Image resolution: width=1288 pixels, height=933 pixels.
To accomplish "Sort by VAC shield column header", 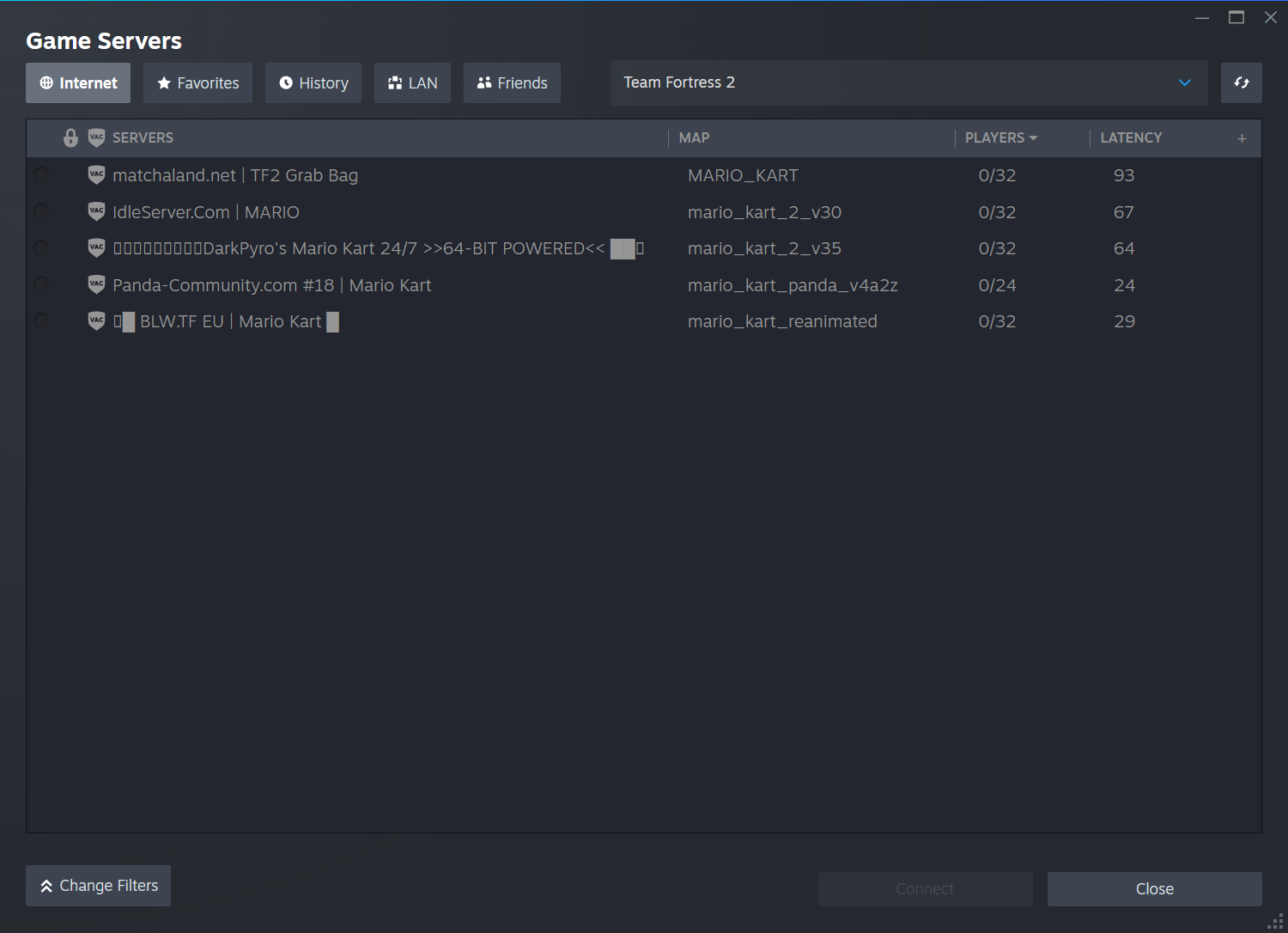I will 97,137.
